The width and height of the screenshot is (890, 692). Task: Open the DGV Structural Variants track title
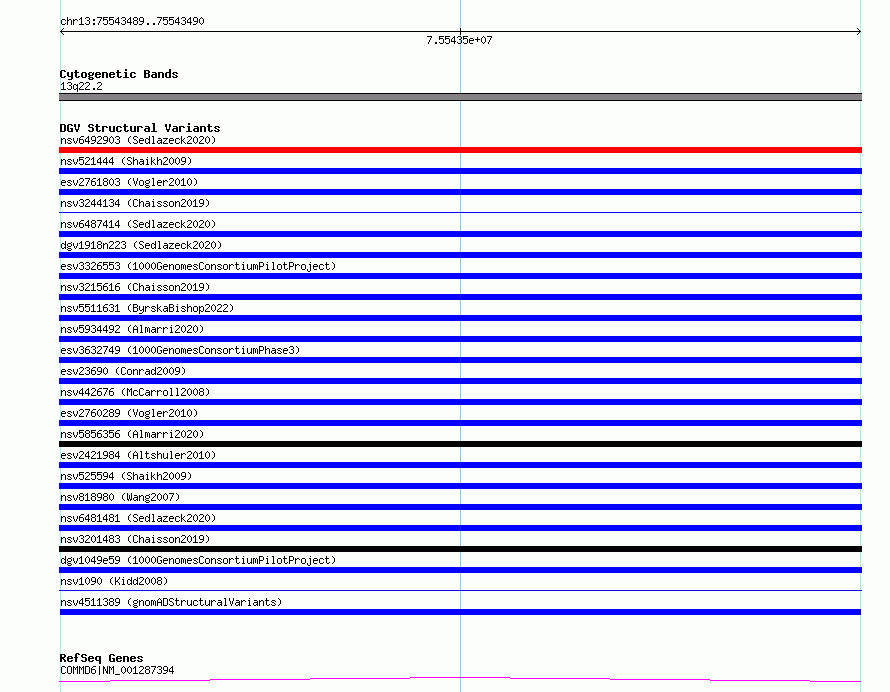pyautogui.click(x=140, y=128)
